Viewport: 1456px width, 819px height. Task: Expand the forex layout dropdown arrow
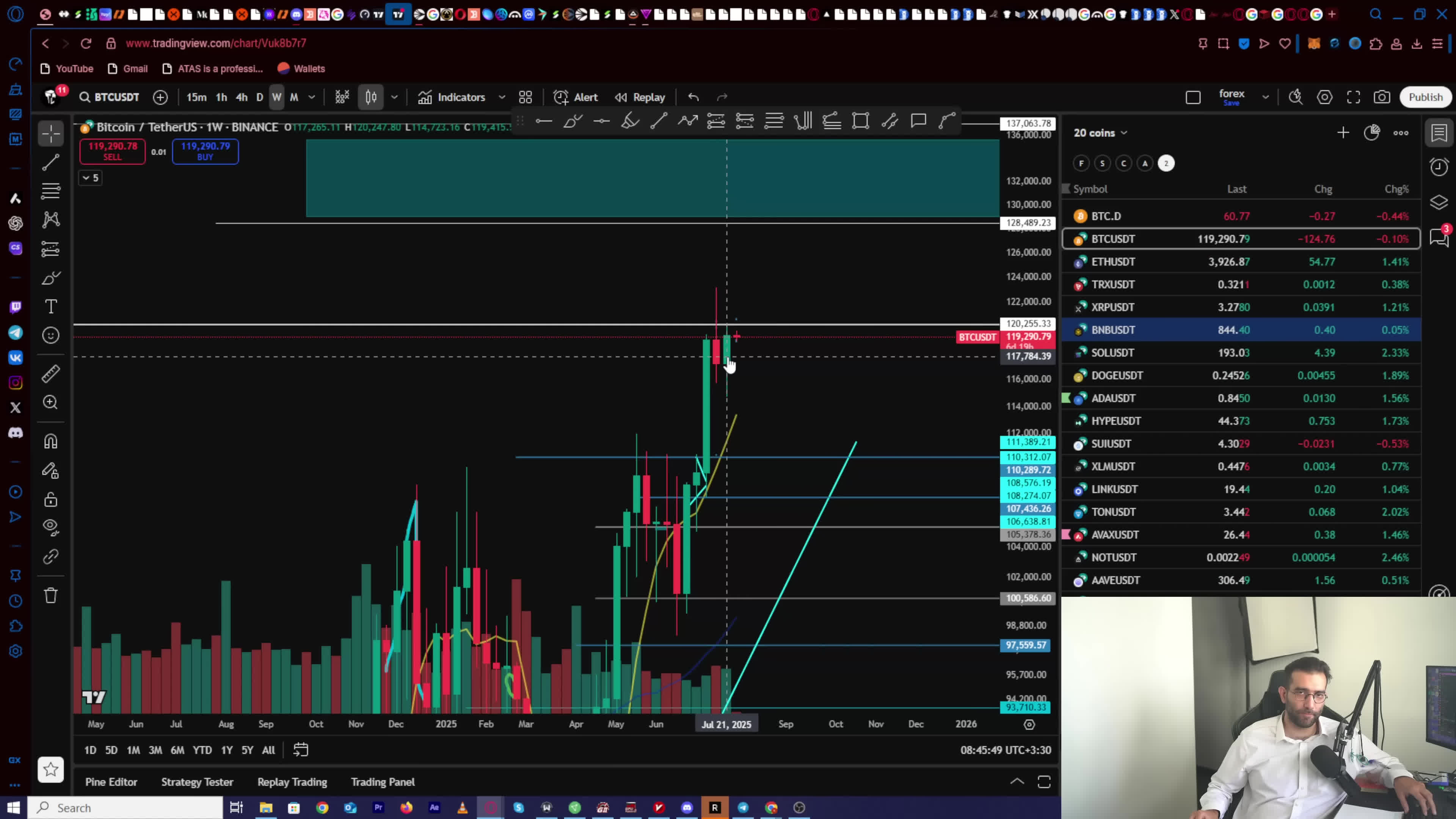coord(1266,97)
